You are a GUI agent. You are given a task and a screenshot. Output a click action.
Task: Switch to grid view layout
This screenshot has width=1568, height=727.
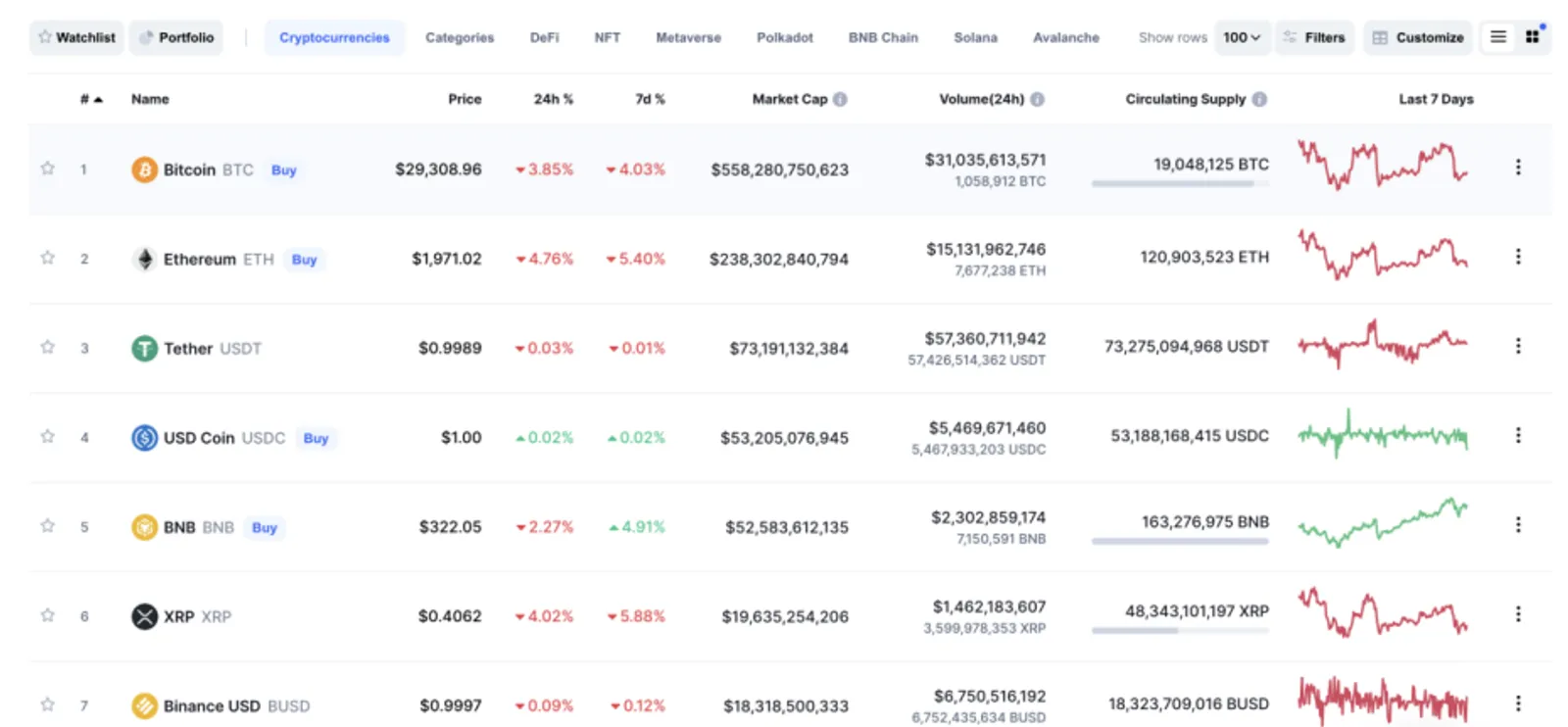tap(1533, 37)
